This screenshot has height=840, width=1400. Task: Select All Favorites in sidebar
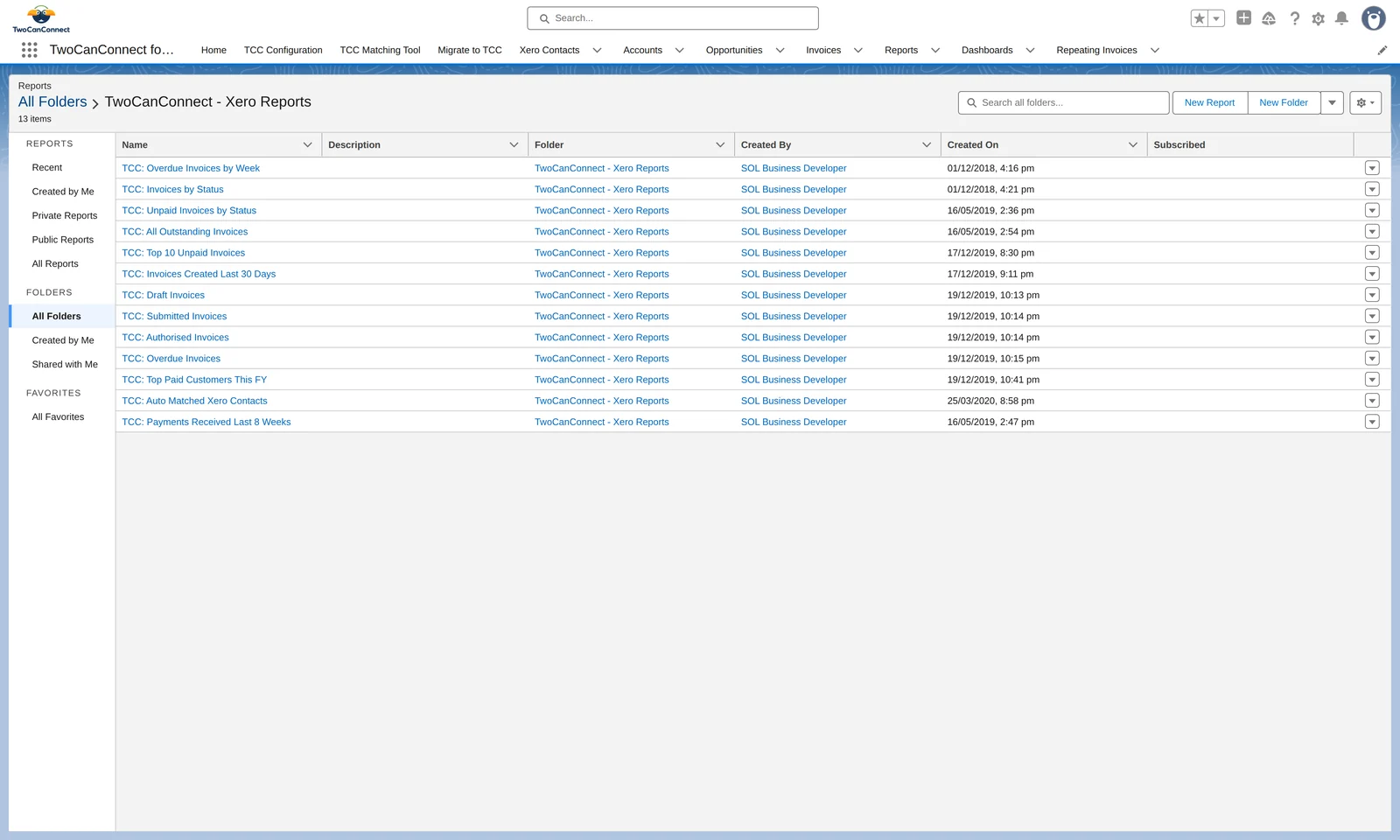pos(58,417)
